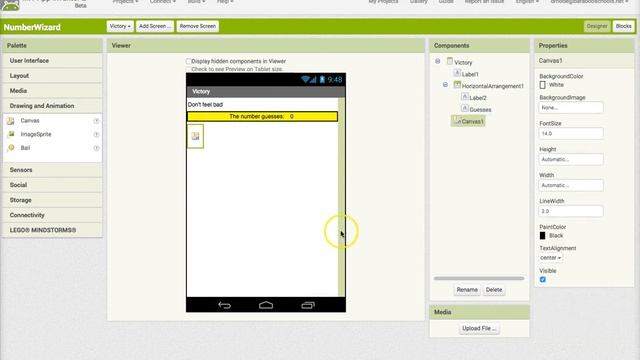Enable Display hidden components in Viewer

189,61
